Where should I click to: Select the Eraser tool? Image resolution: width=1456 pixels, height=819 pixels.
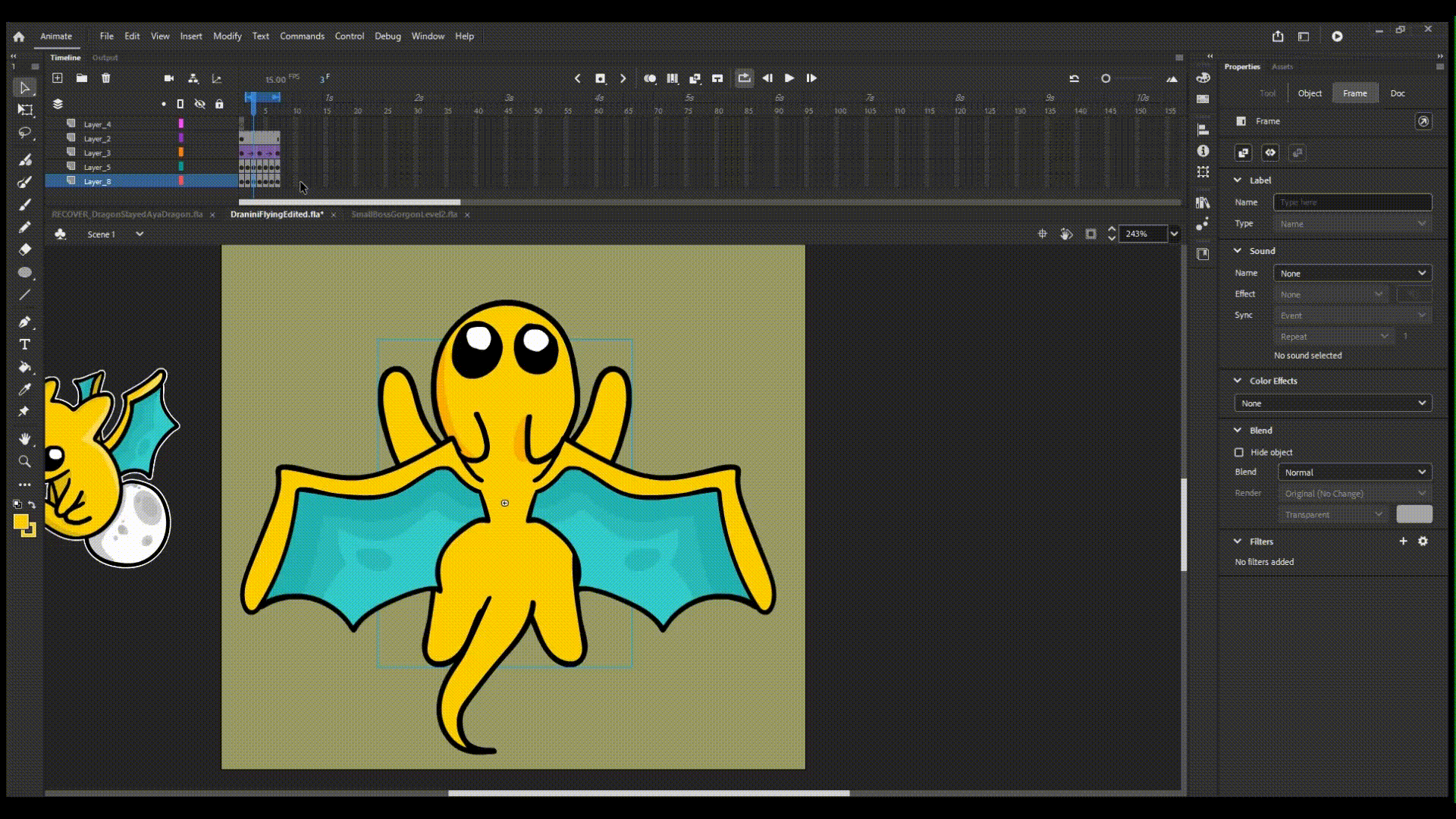pyautogui.click(x=24, y=249)
